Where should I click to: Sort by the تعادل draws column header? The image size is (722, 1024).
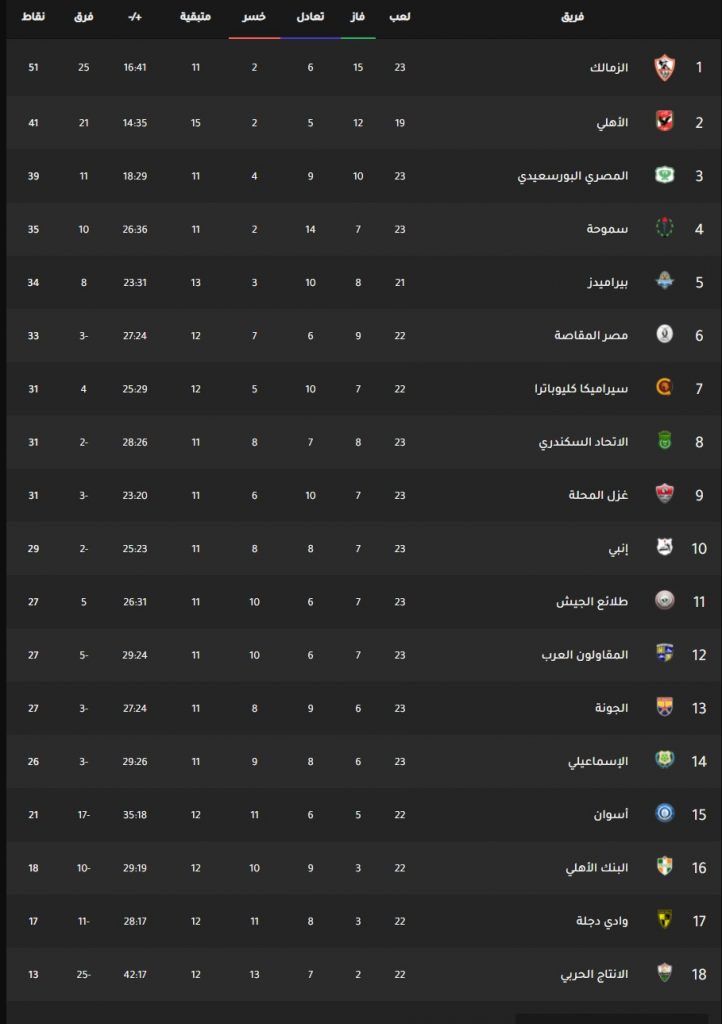click(310, 17)
